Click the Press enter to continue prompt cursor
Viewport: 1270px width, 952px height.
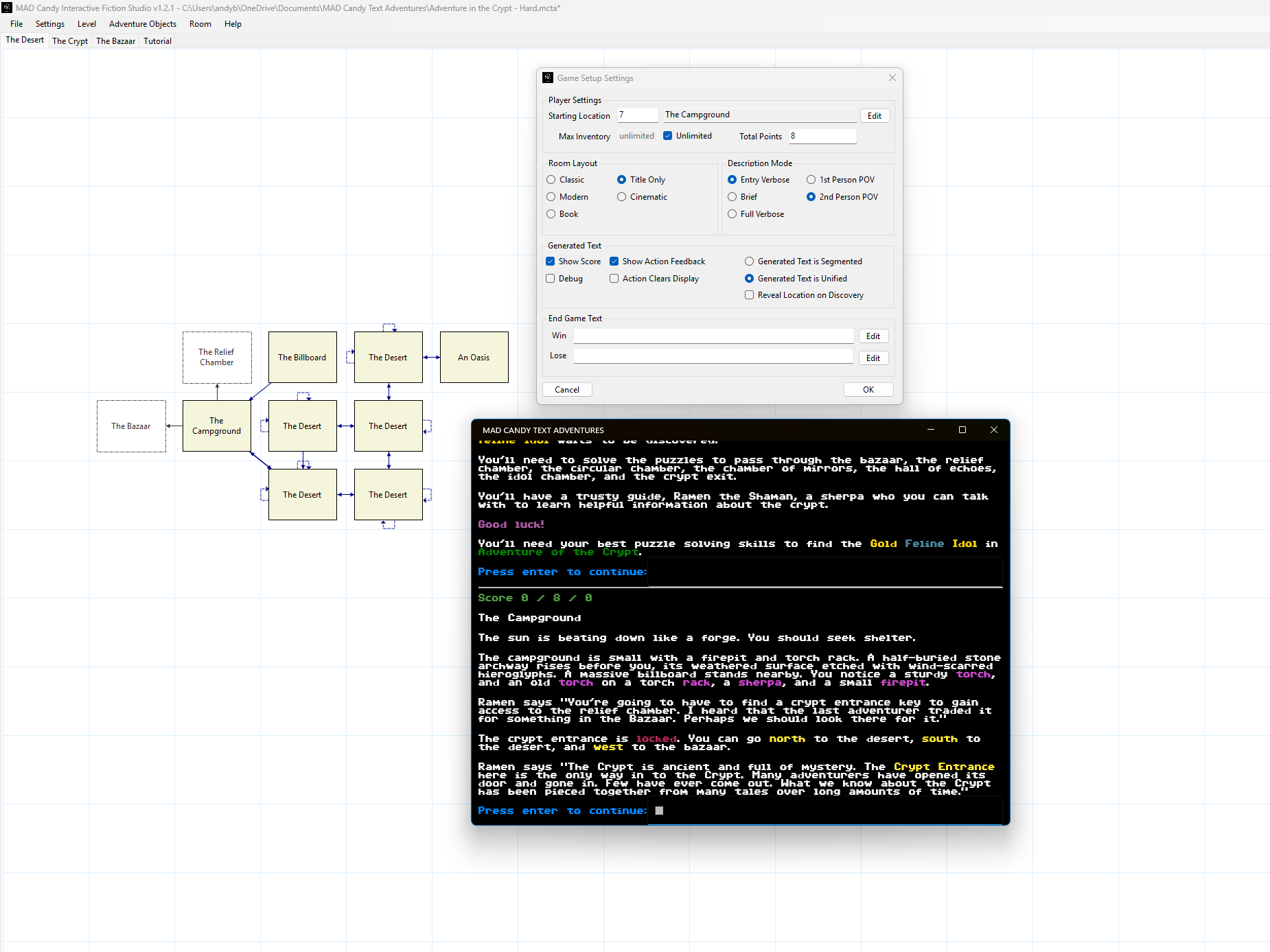659,811
